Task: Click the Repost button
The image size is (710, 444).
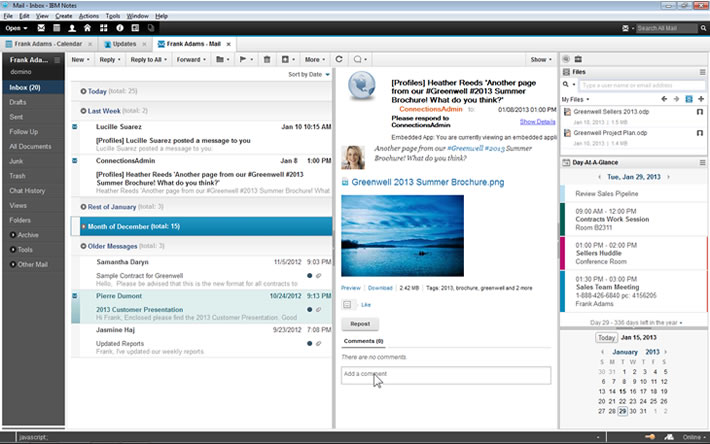Action: pyautogui.click(x=360, y=324)
